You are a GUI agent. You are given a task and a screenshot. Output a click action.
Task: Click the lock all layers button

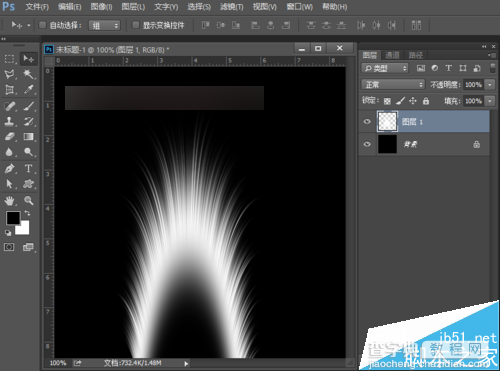pyautogui.click(x=426, y=101)
